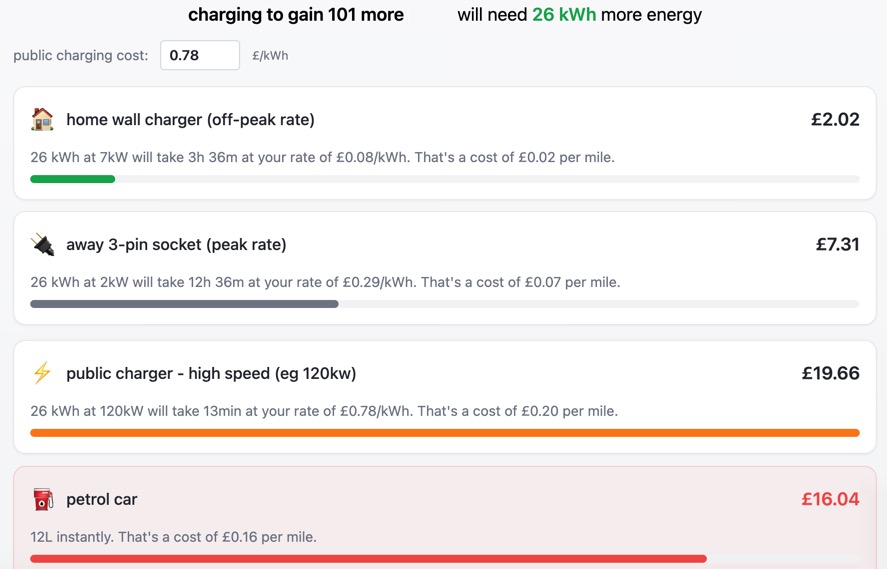Screen dimensions: 887x569
Task: Select the away 3-pin socket (peak rate) title
Action: [x=176, y=245]
